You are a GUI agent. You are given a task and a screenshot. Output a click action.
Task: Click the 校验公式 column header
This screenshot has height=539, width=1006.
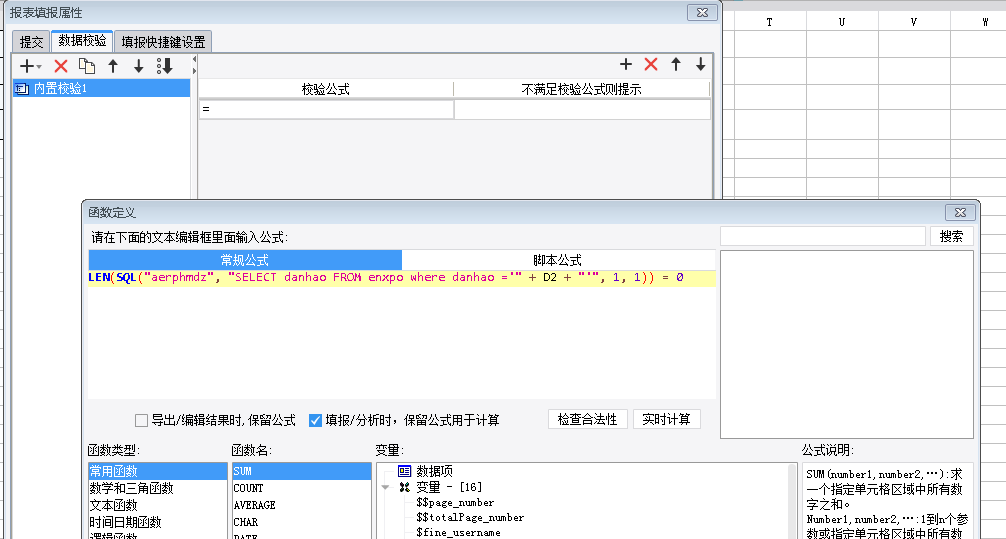pos(326,89)
